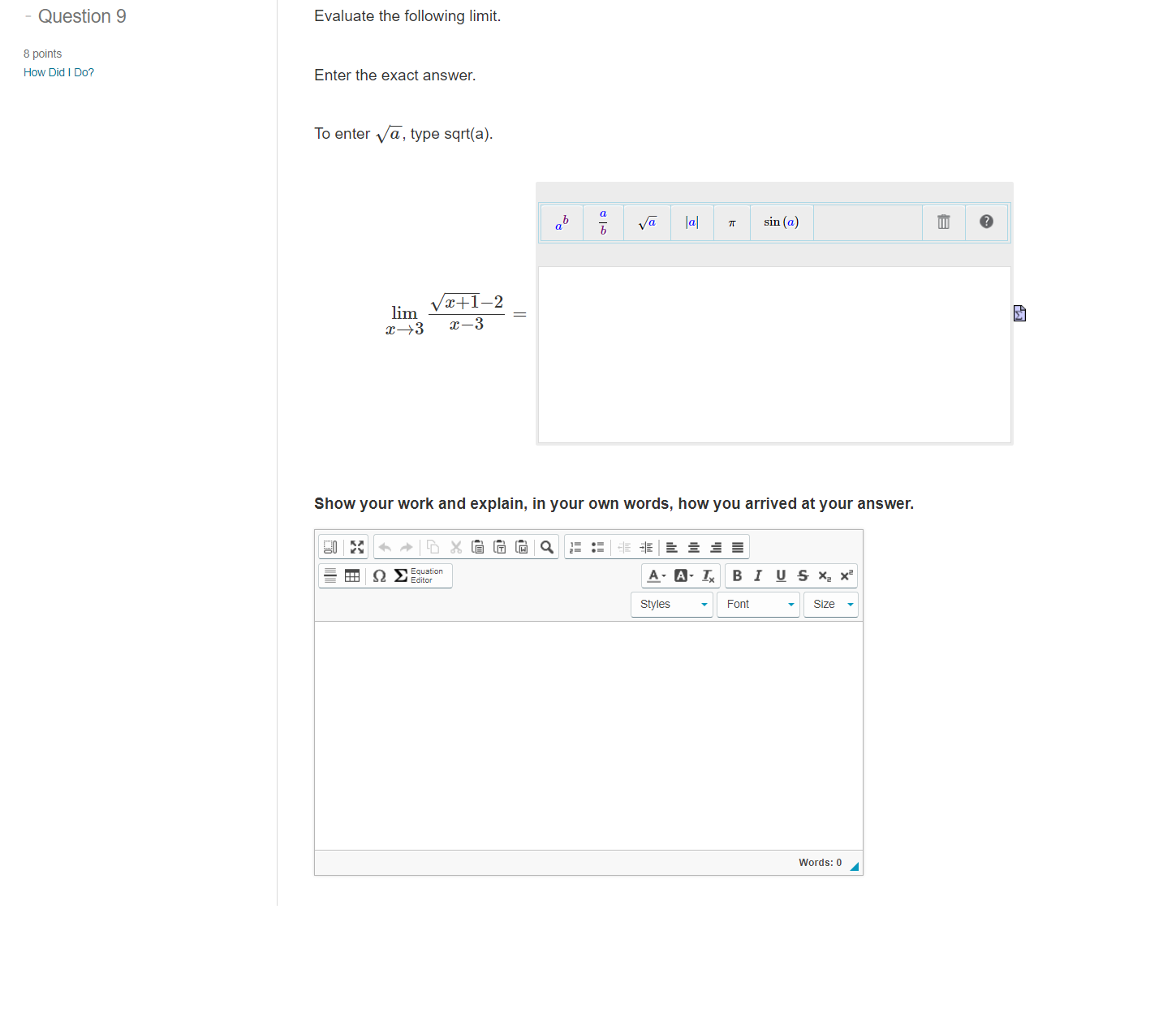Insert a square root using the sqrt button
1176x1034 pixels.
click(647, 222)
